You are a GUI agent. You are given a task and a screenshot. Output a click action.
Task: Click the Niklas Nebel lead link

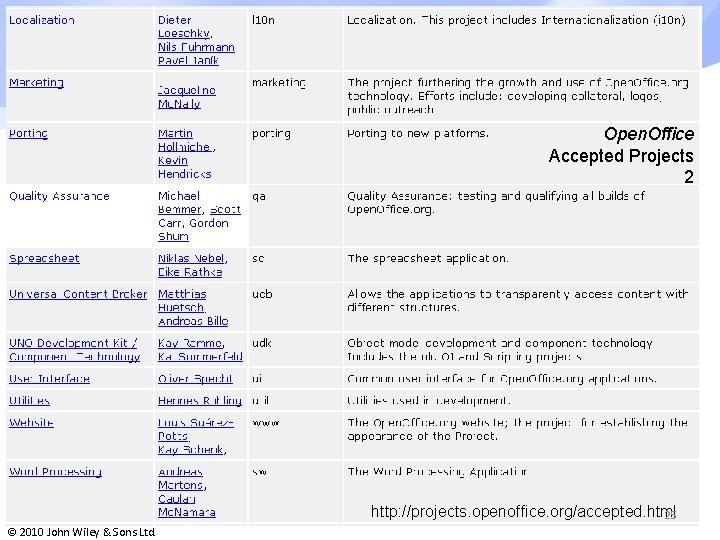tap(191, 259)
